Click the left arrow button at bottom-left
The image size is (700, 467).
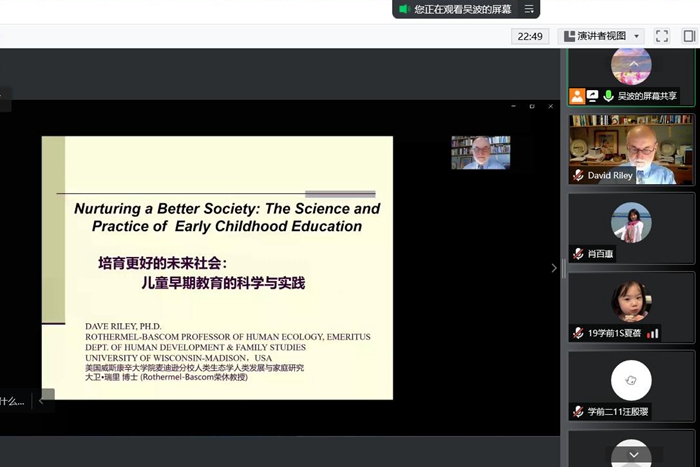[x=42, y=401]
